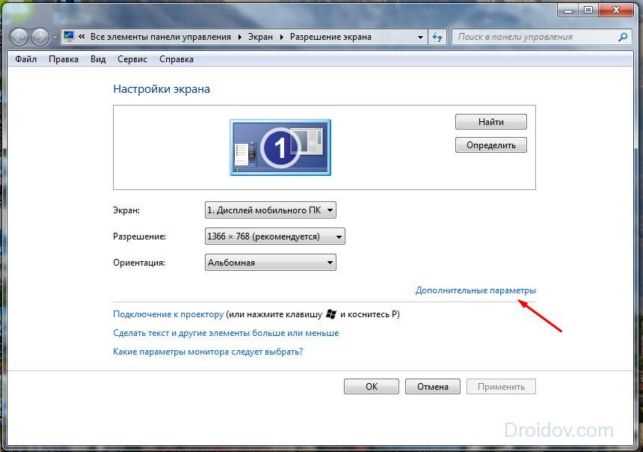Open the Файл menu
643x452 pixels.
[26, 59]
